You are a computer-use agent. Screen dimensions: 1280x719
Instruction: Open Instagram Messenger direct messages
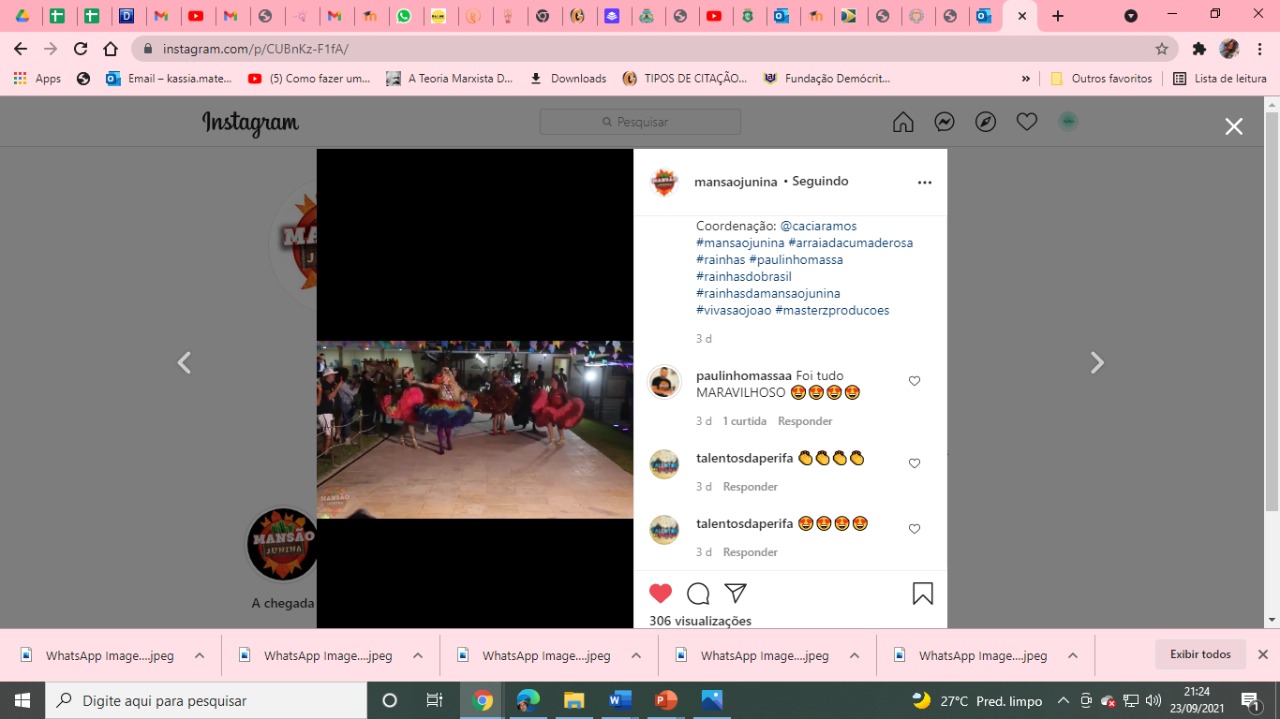(x=944, y=122)
